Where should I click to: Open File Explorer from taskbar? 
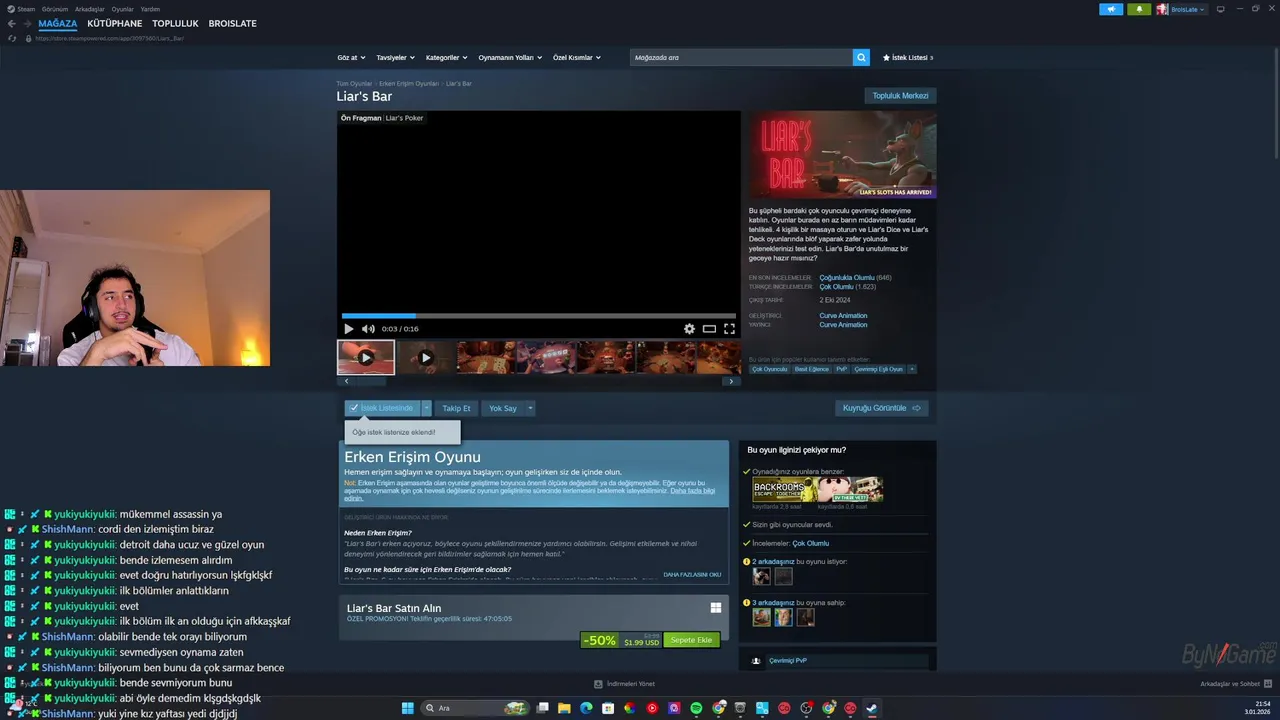564,708
